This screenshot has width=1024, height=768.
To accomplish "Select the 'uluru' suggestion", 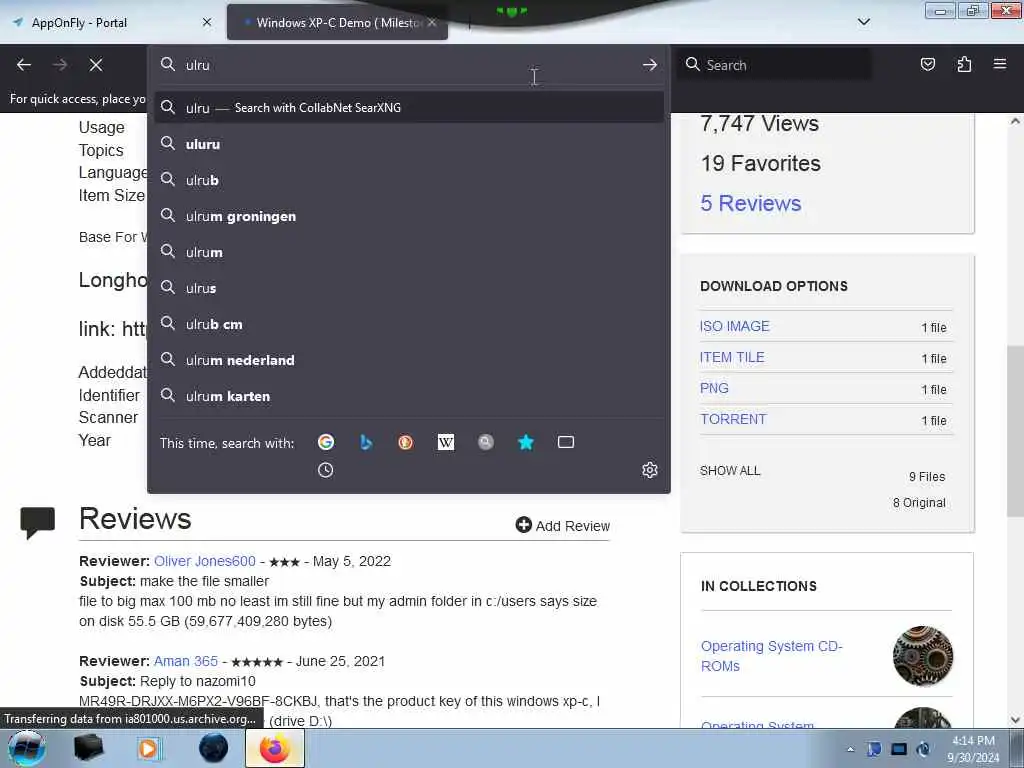I will [409, 144].
